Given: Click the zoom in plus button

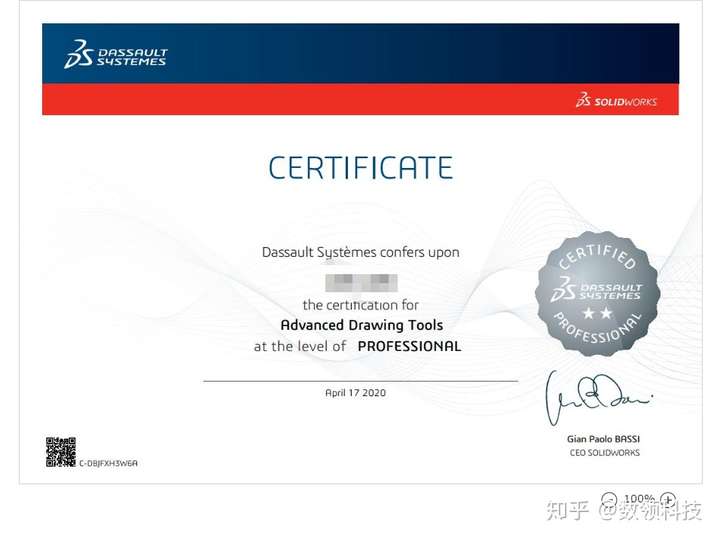Looking at the screenshot, I should click(669, 499).
